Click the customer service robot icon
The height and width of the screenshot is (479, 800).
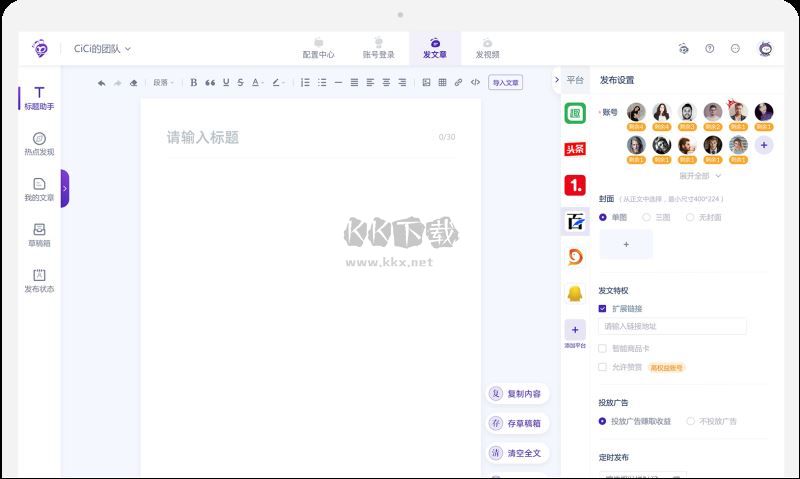pyautogui.click(x=684, y=48)
